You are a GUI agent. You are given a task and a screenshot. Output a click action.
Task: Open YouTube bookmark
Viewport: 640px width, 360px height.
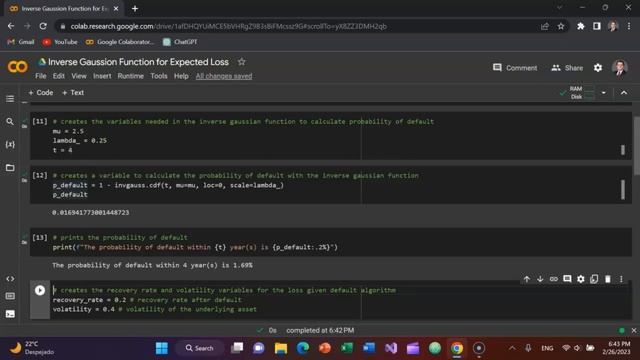[x=60, y=42]
